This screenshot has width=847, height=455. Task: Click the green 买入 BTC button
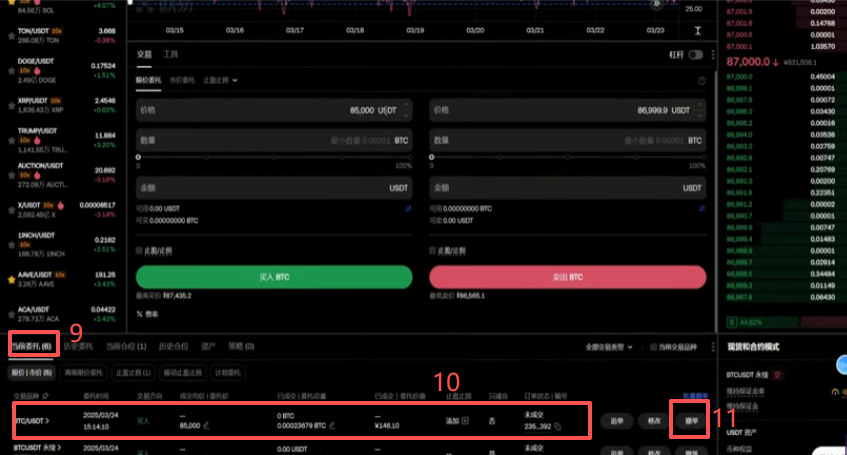pos(274,277)
